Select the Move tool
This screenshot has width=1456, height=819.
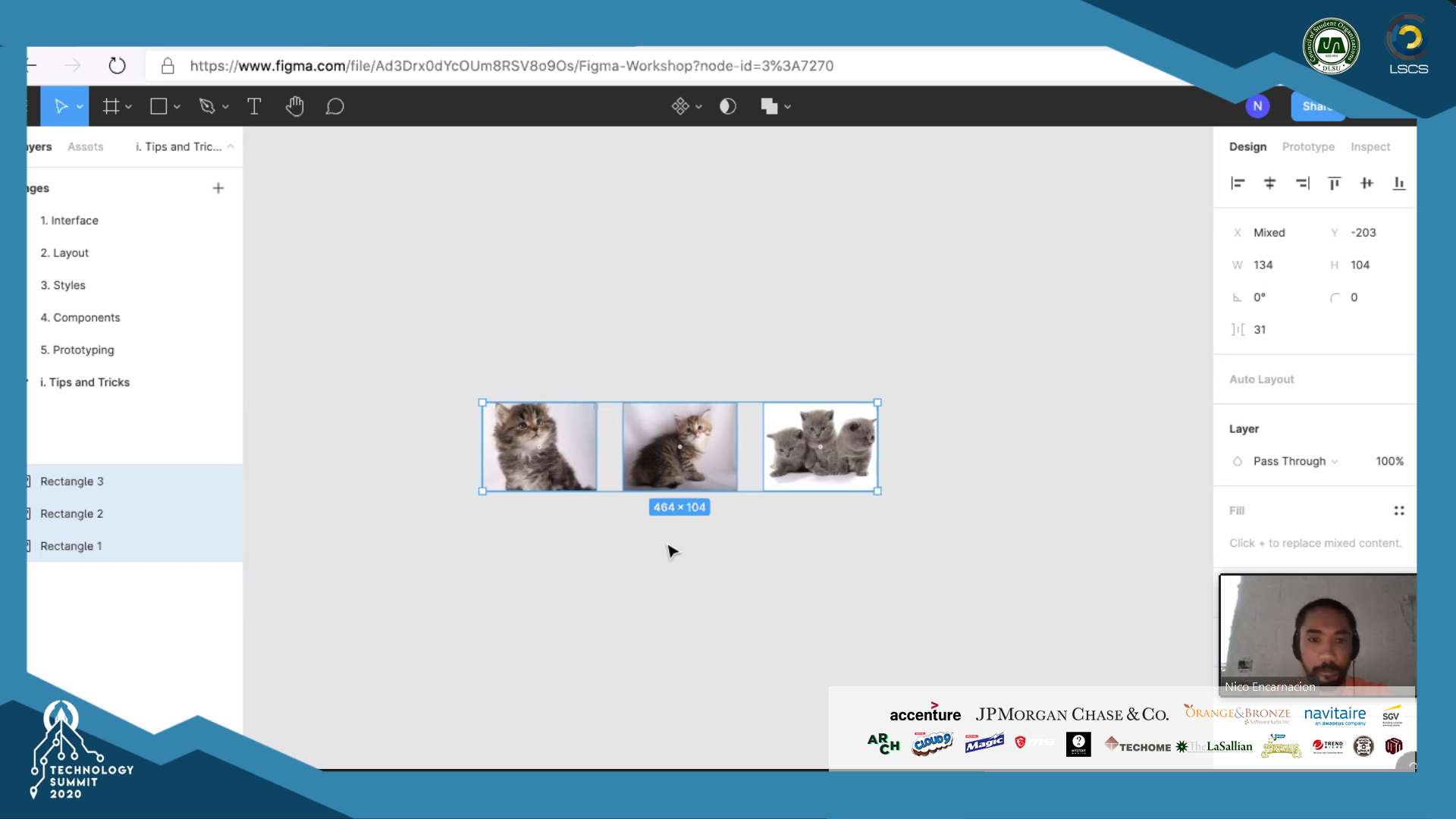click(x=61, y=107)
